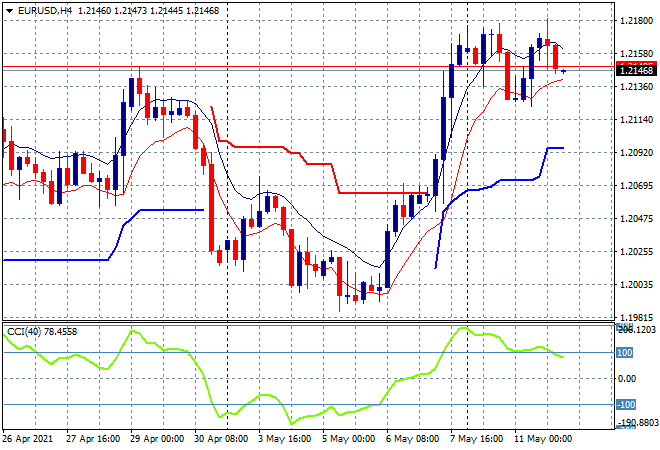The image size is (660, 450).
Task: Click the 1.20475 price axis label
Action: point(636,218)
